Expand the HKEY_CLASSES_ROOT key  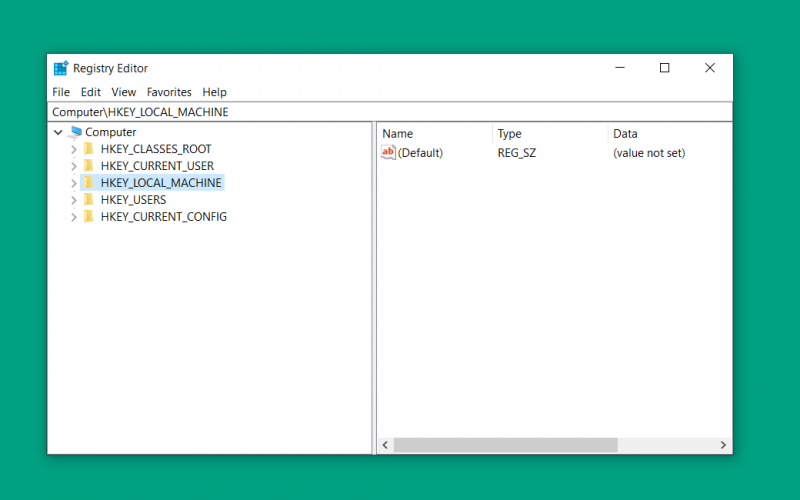(73, 149)
